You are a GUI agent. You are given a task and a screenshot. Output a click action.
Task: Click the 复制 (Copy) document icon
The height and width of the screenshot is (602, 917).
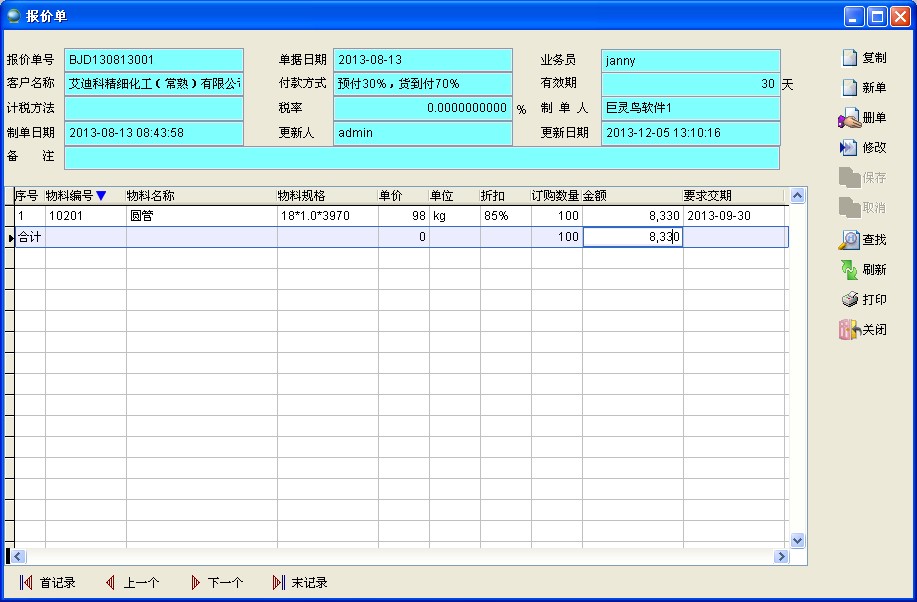click(x=850, y=58)
